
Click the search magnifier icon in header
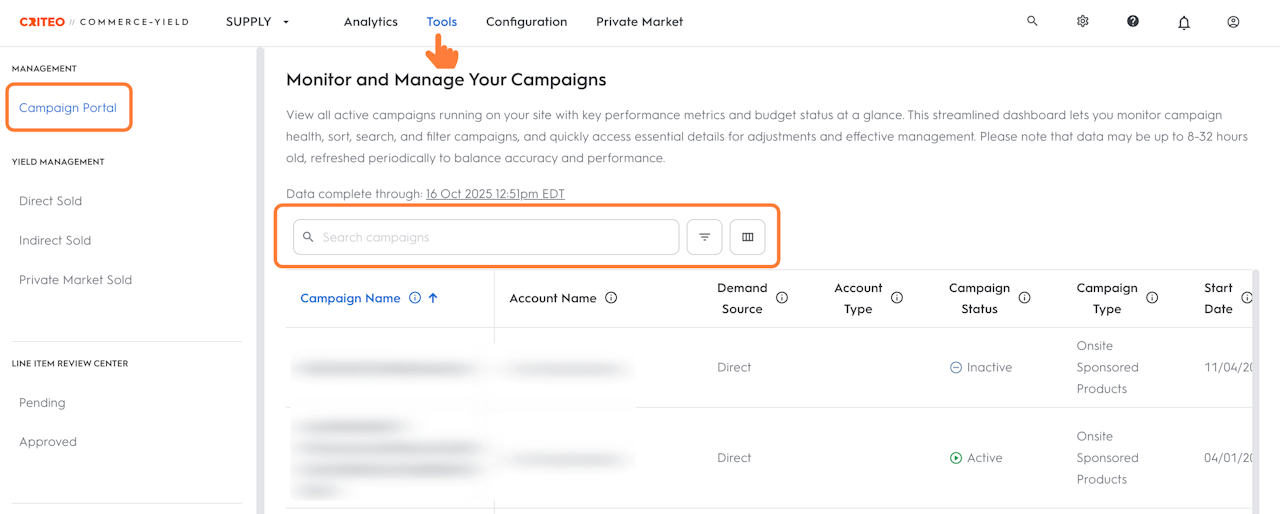point(1032,21)
